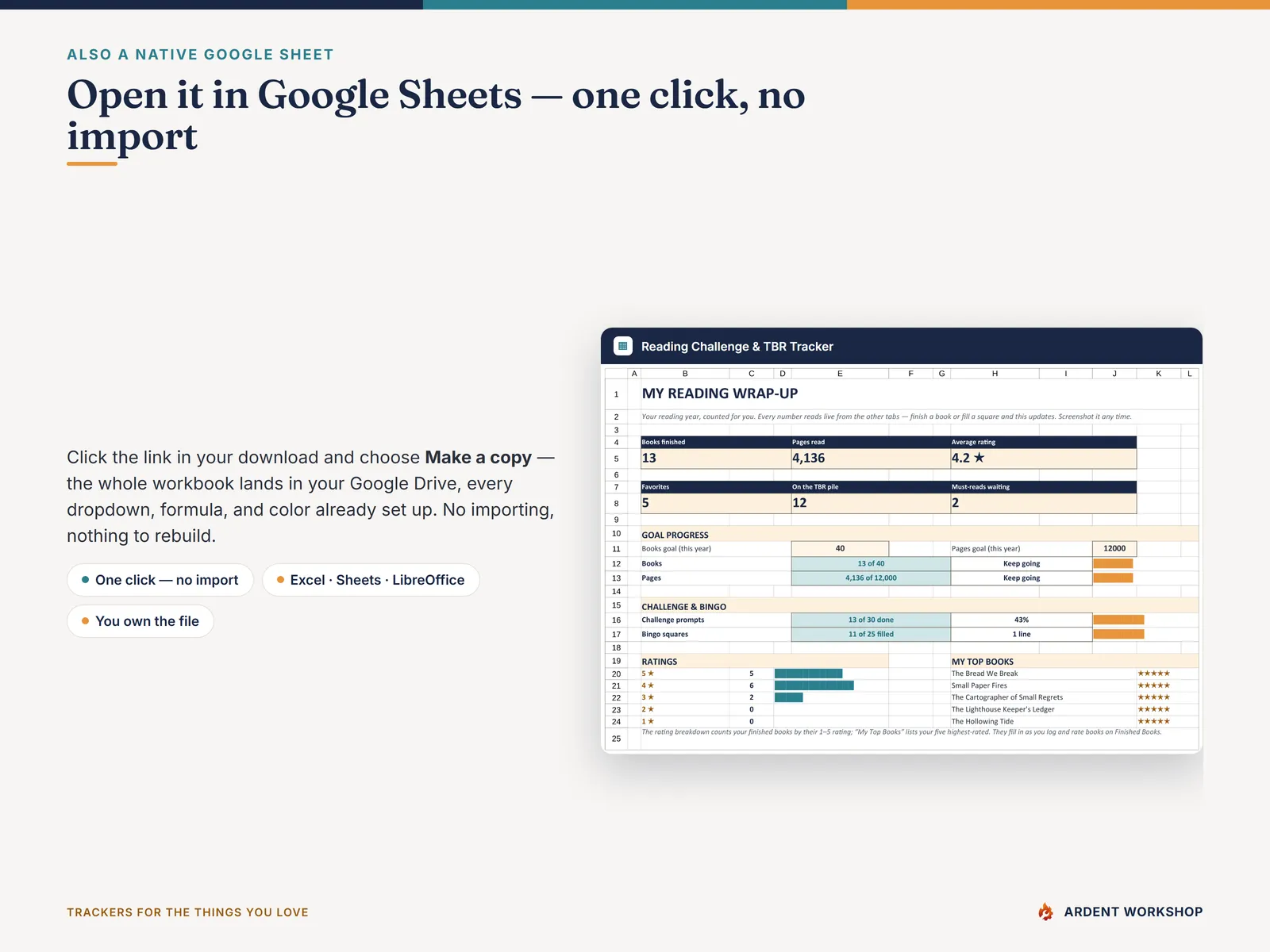
Task: Select row header 5 in the sheet
Action: coord(616,459)
